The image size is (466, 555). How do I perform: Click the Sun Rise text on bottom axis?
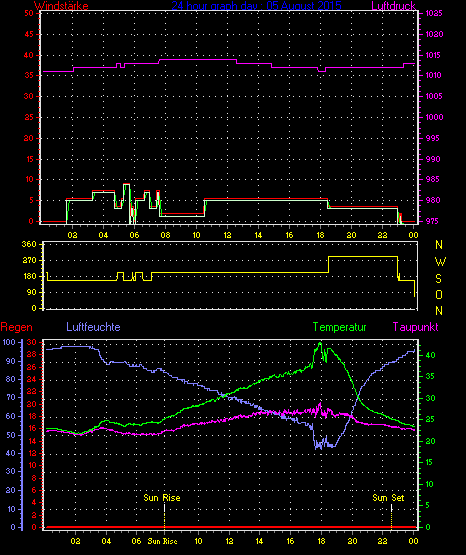coord(162,541)
